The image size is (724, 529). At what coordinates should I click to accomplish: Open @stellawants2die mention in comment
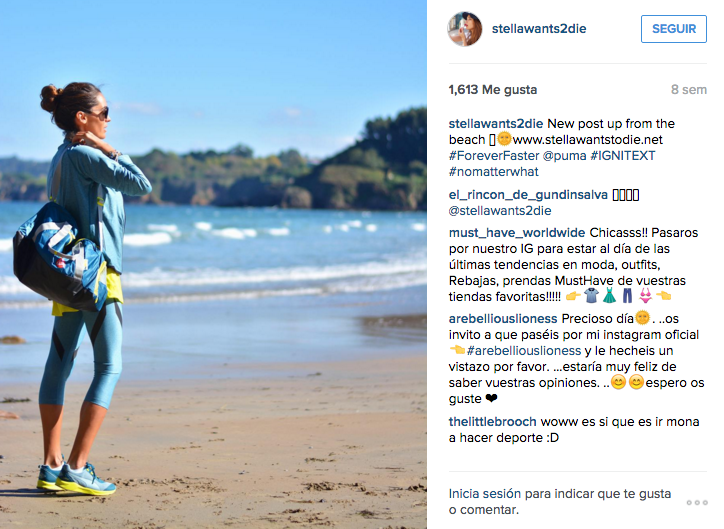point(500,211)
